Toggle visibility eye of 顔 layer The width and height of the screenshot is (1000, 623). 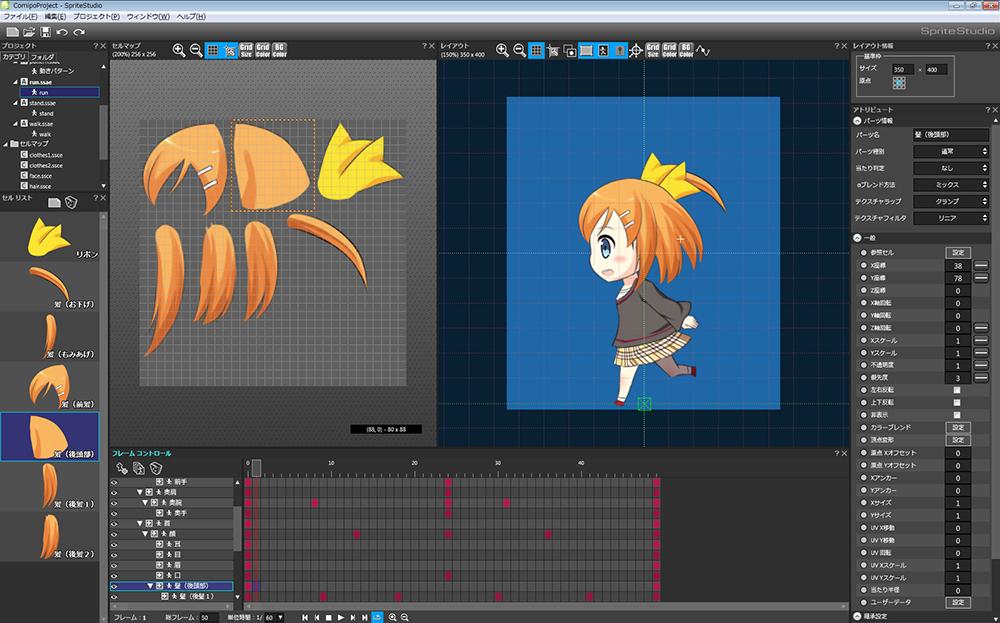coord(114,534)
